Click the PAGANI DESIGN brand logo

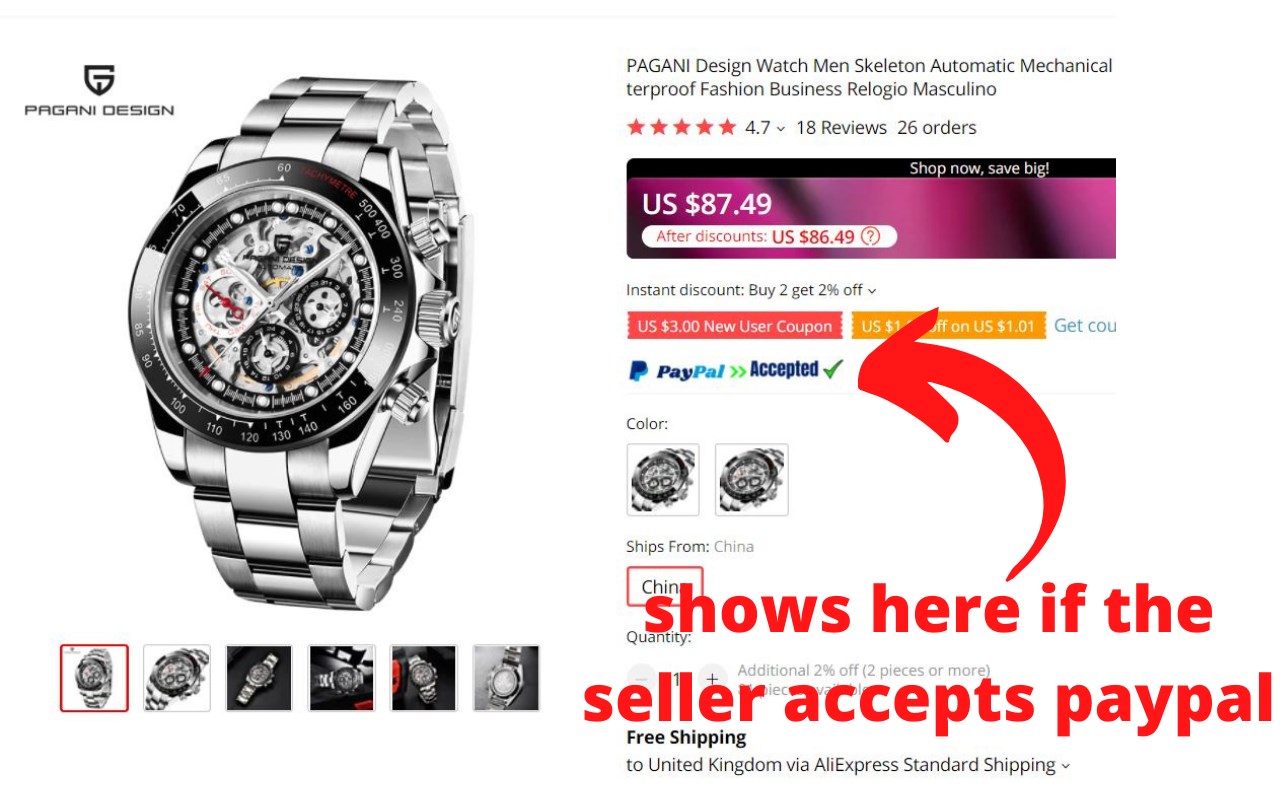click(99, 91)
